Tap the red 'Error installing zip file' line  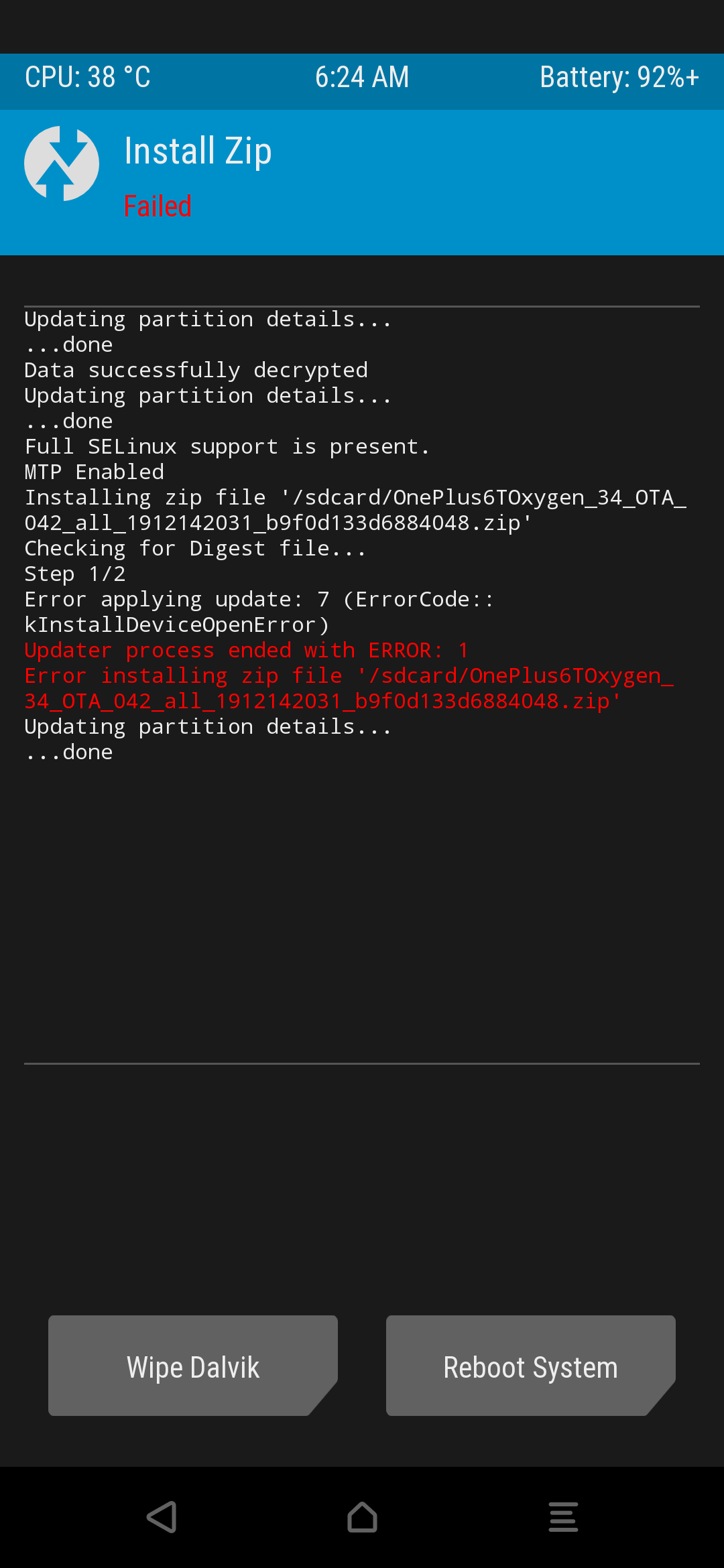click(x=349, y=688)
